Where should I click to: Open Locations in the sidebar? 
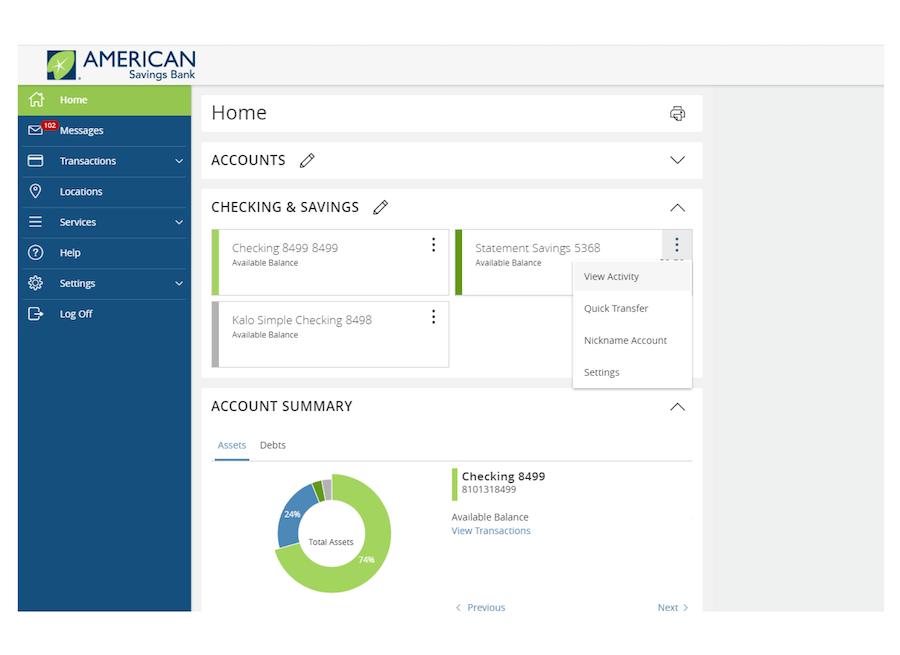104,192
